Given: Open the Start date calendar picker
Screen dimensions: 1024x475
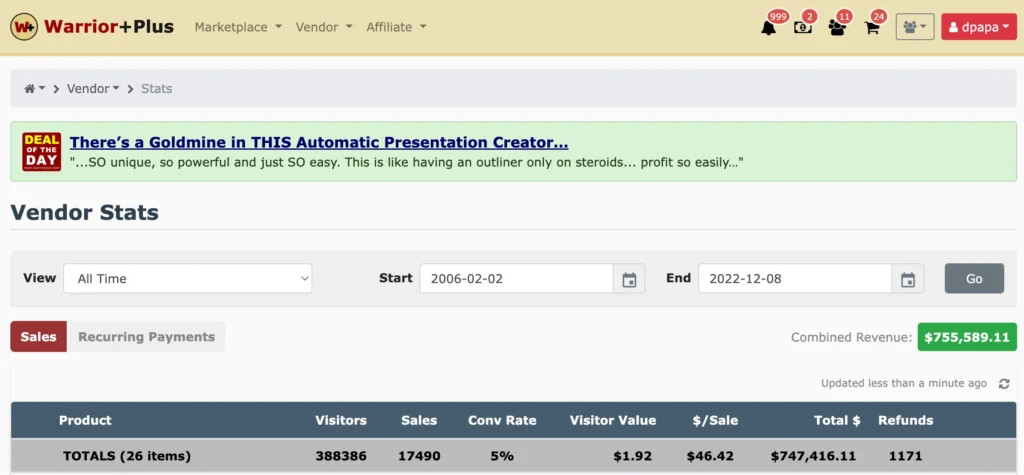Looking at the screenshot, I should [629, 279].
